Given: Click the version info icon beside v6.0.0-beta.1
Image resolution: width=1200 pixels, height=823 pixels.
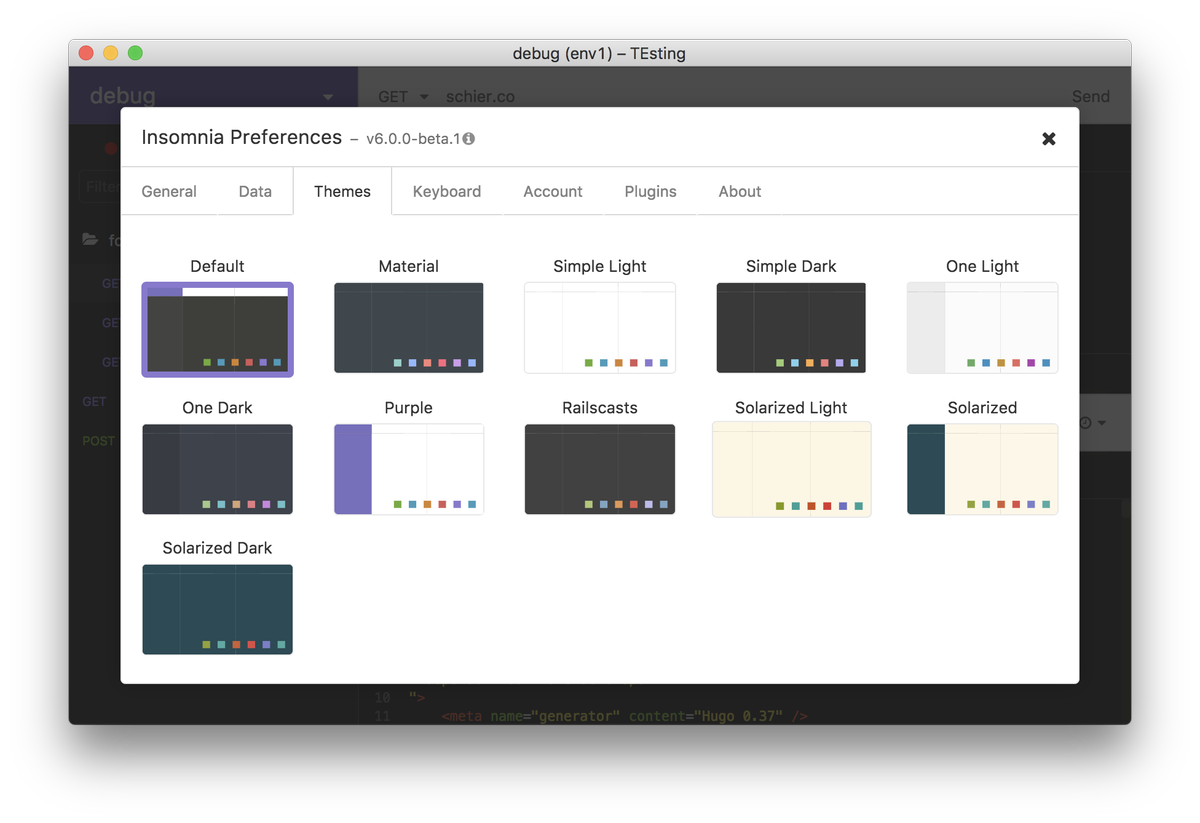Looking at the screenshot, I should pyautogui.click(x=469, y=139).
